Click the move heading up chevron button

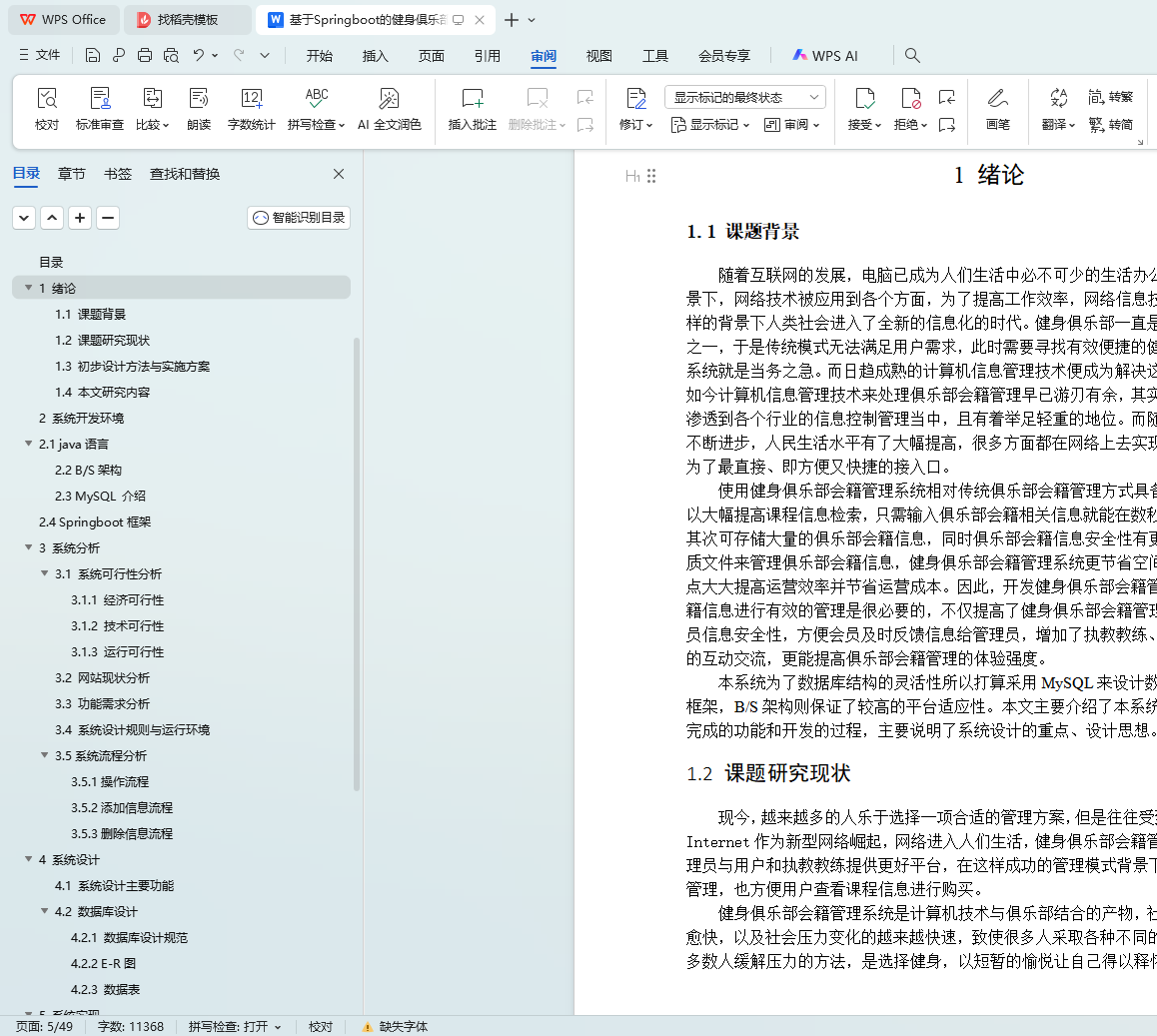pyautogui.click(x=52, y=218)
